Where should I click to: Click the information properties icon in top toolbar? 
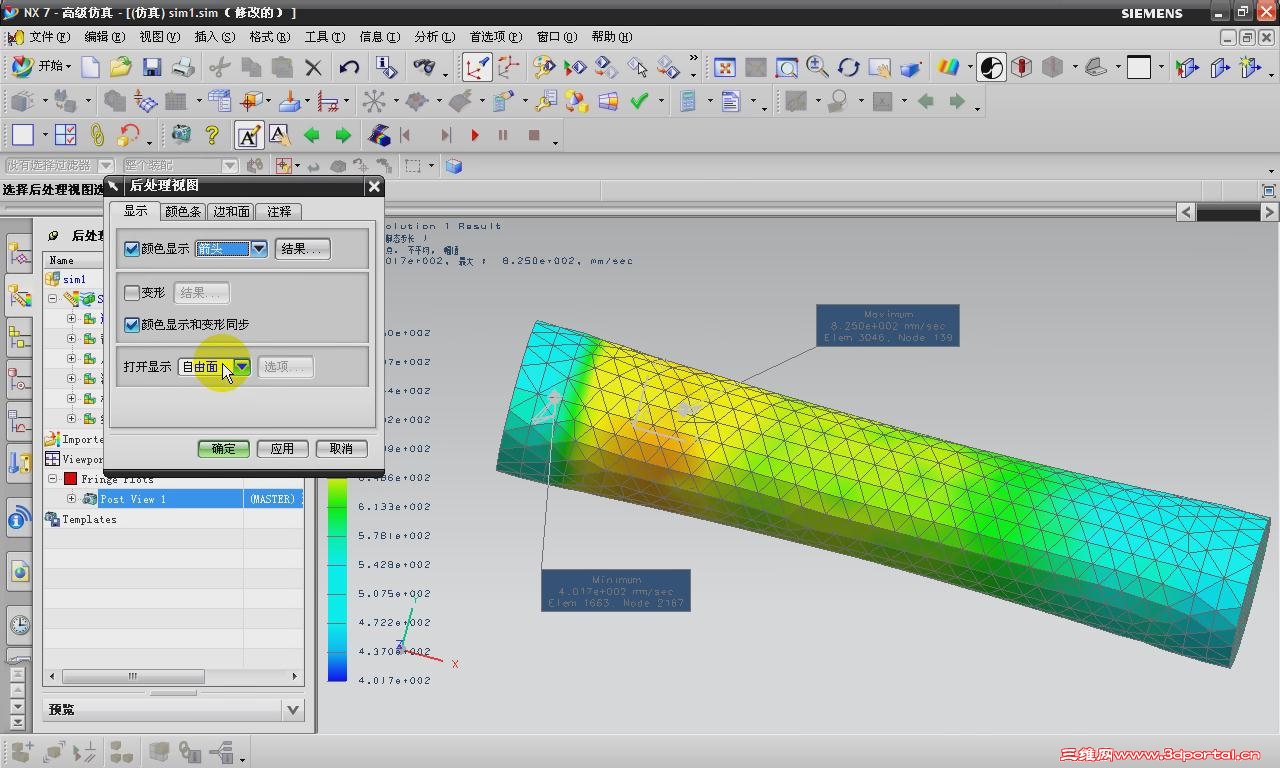386,67
